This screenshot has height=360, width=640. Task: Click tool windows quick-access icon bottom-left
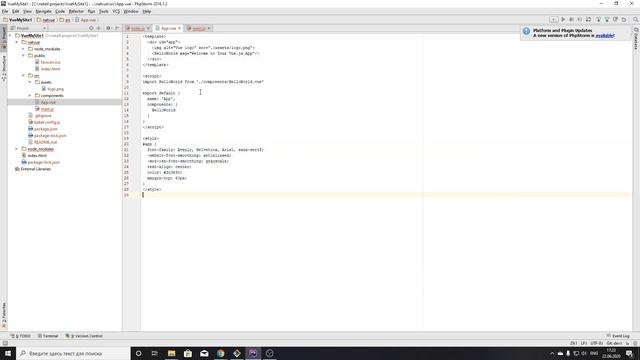pyautogui.click(x=5, y=343)
